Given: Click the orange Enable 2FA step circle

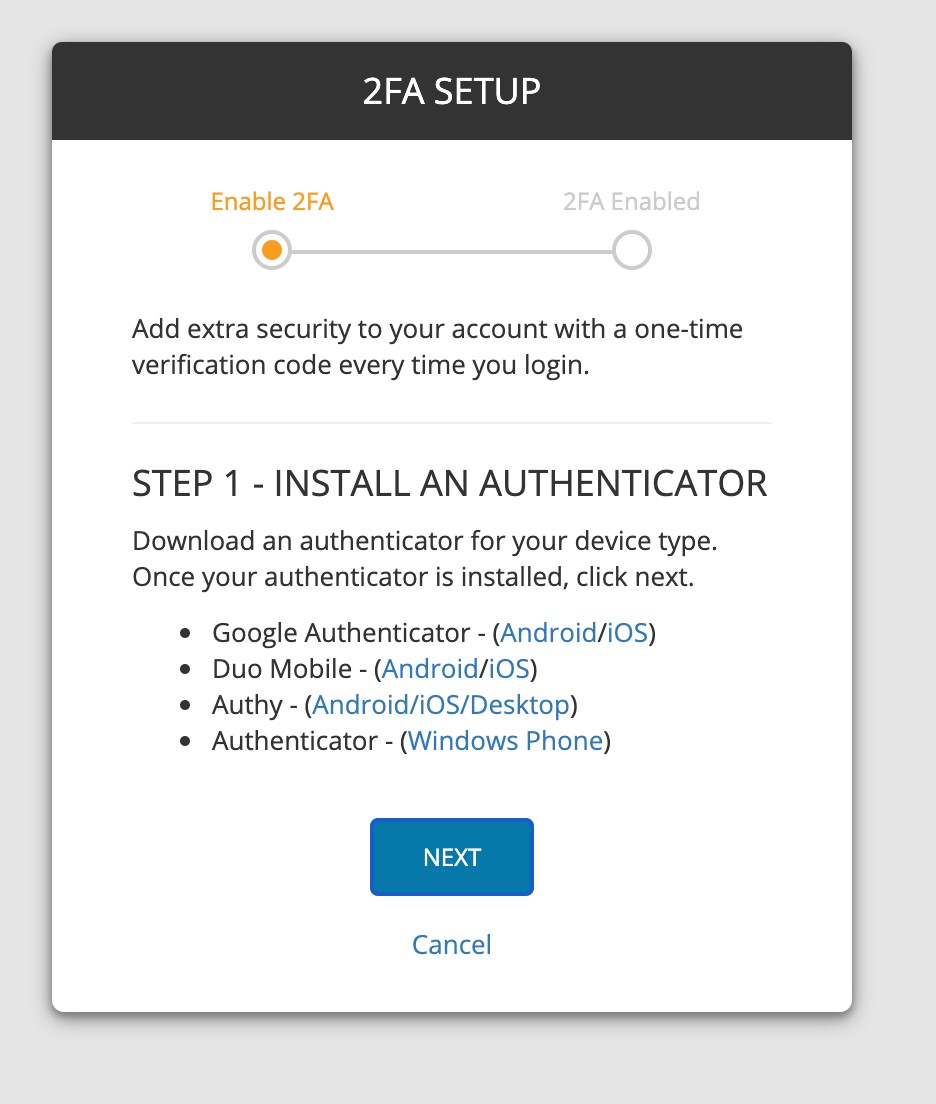Looking at the screenshot, I should click(x=272, y=250).
